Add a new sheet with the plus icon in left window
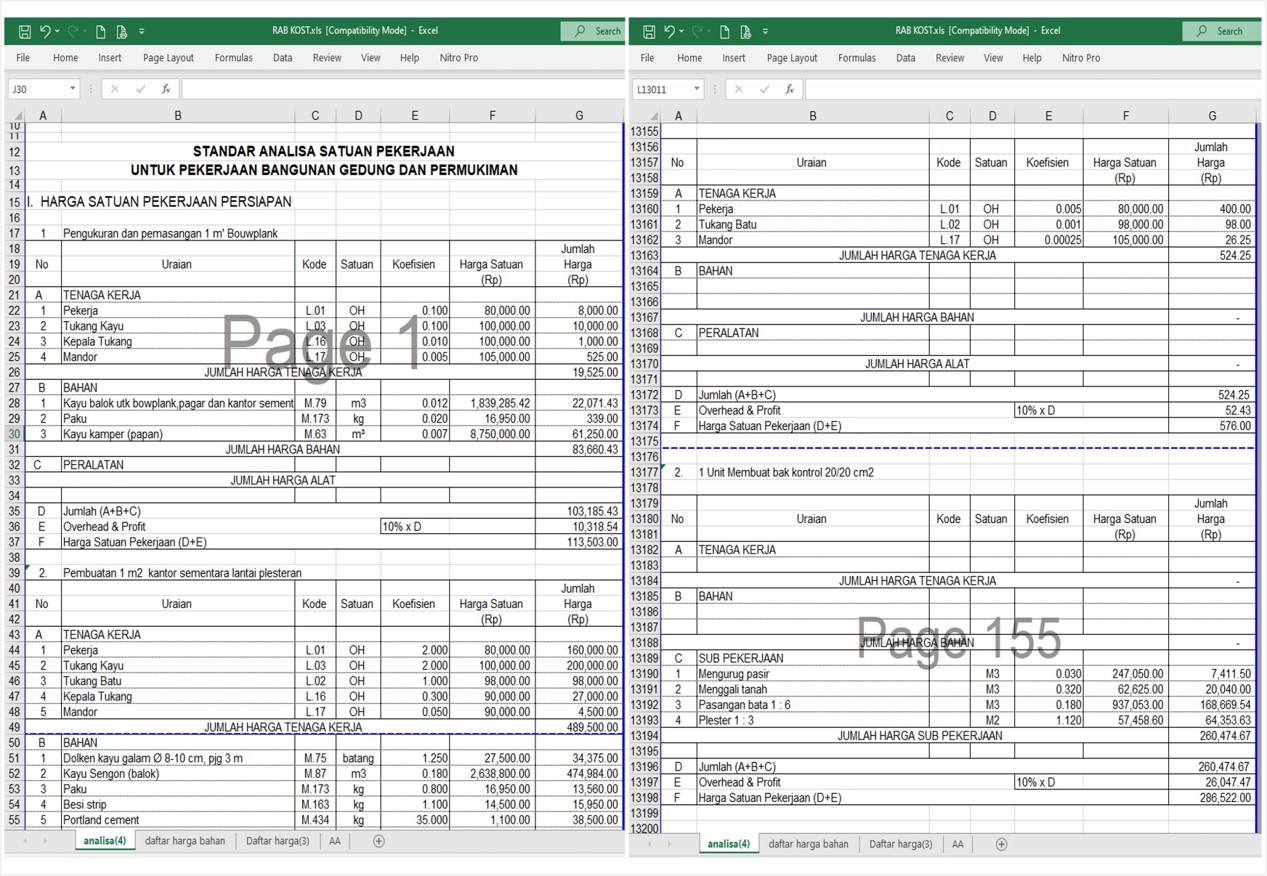Screen dimensions: 1267x876 (378, 841)
